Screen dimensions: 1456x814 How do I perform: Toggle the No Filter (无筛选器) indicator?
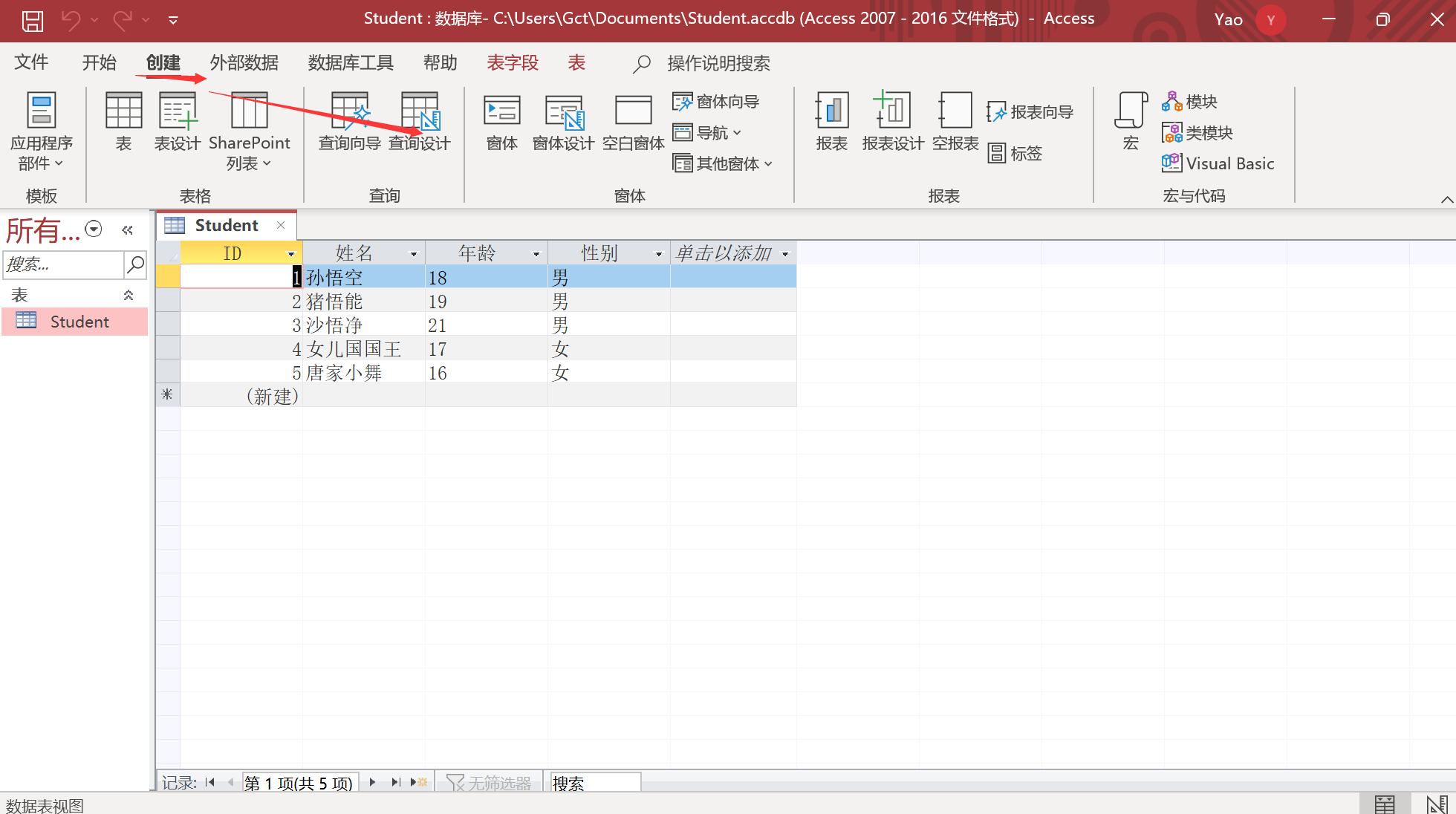[x=488, y=783]
